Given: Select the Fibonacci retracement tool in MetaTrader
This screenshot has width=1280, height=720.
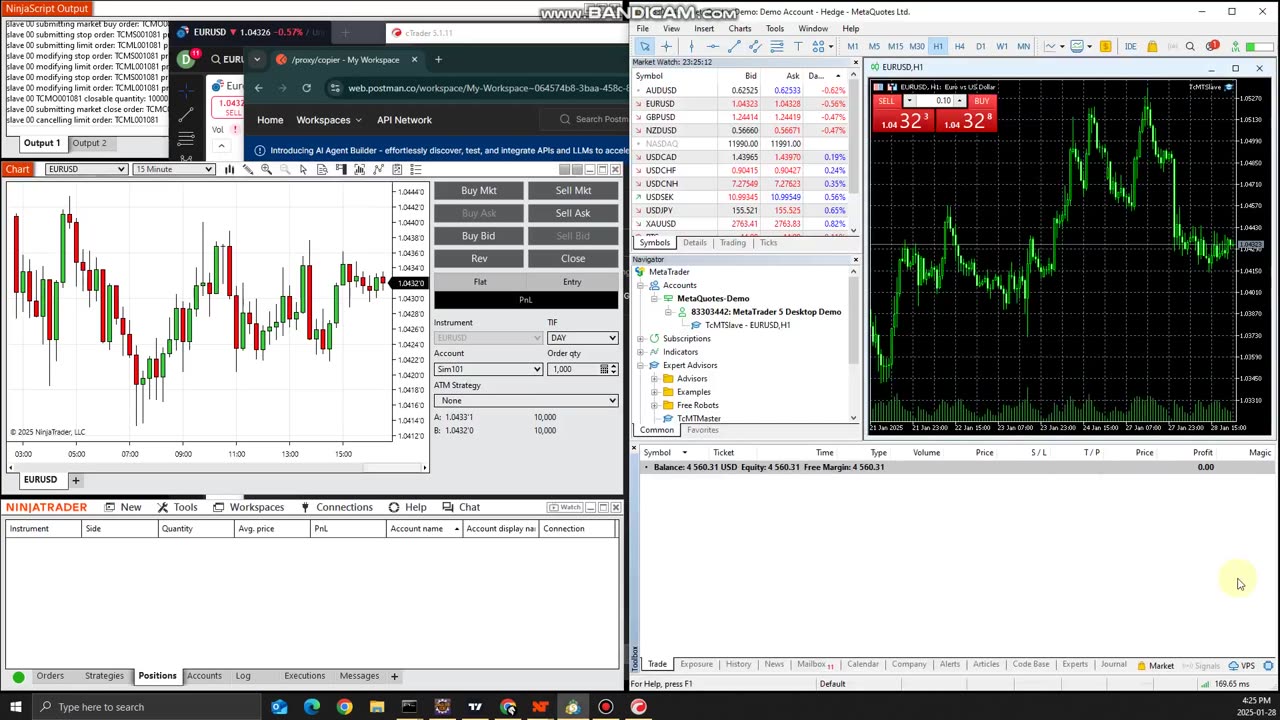Looking at the screenshot, I should [777, 46].
